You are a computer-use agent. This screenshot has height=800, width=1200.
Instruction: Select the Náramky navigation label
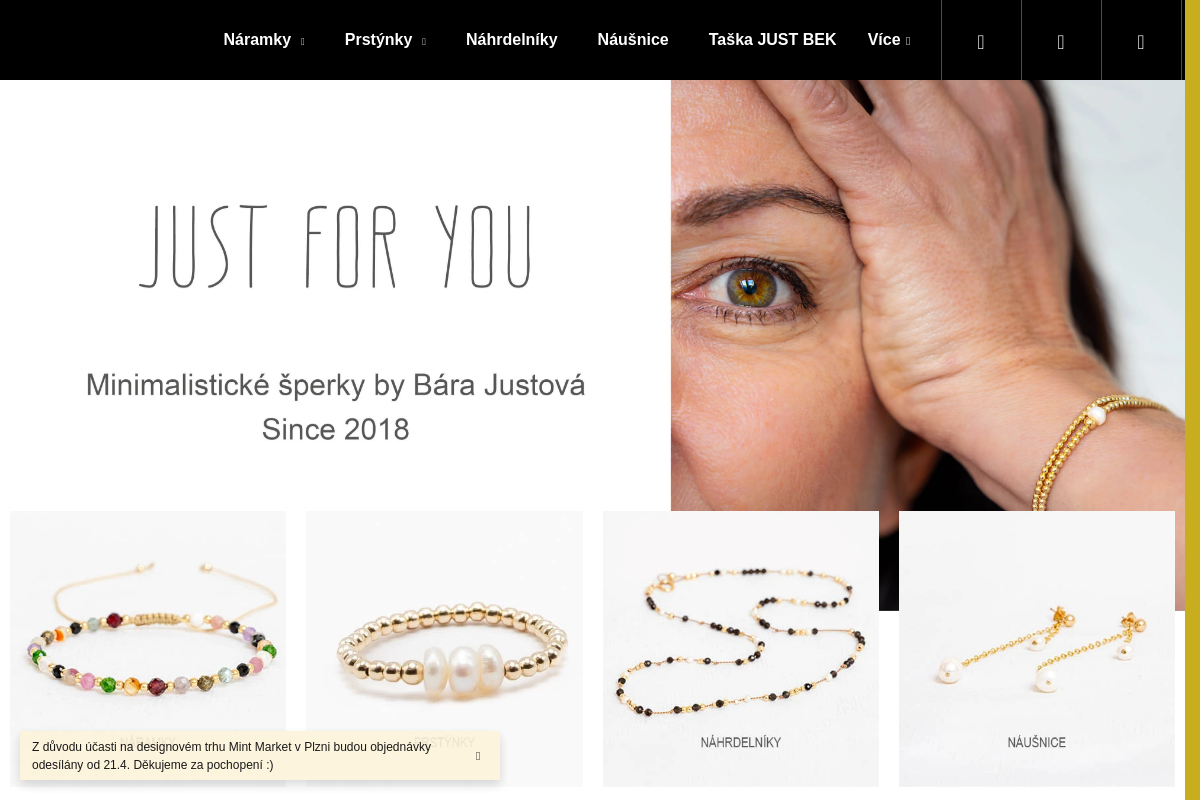[257, 40]
